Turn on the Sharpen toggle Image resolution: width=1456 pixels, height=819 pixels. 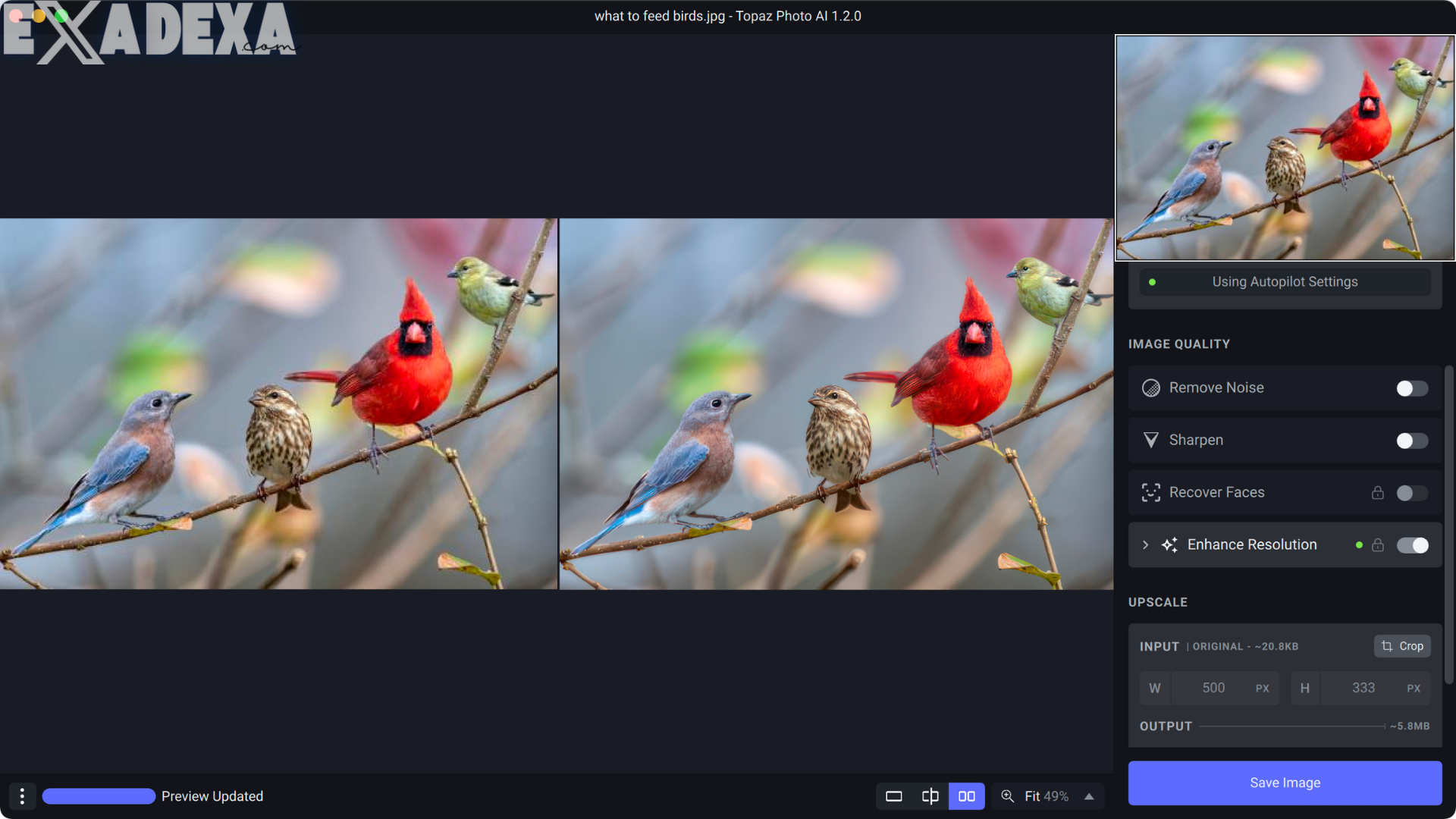point(1411,440)
